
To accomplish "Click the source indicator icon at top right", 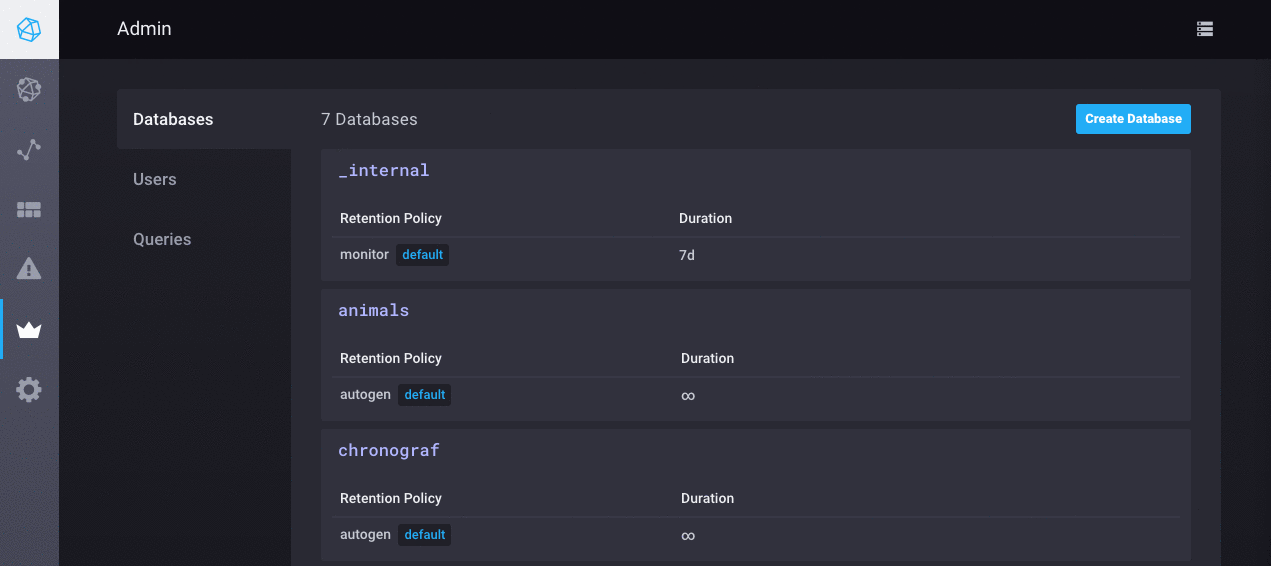I will (x=1205, y=29).
